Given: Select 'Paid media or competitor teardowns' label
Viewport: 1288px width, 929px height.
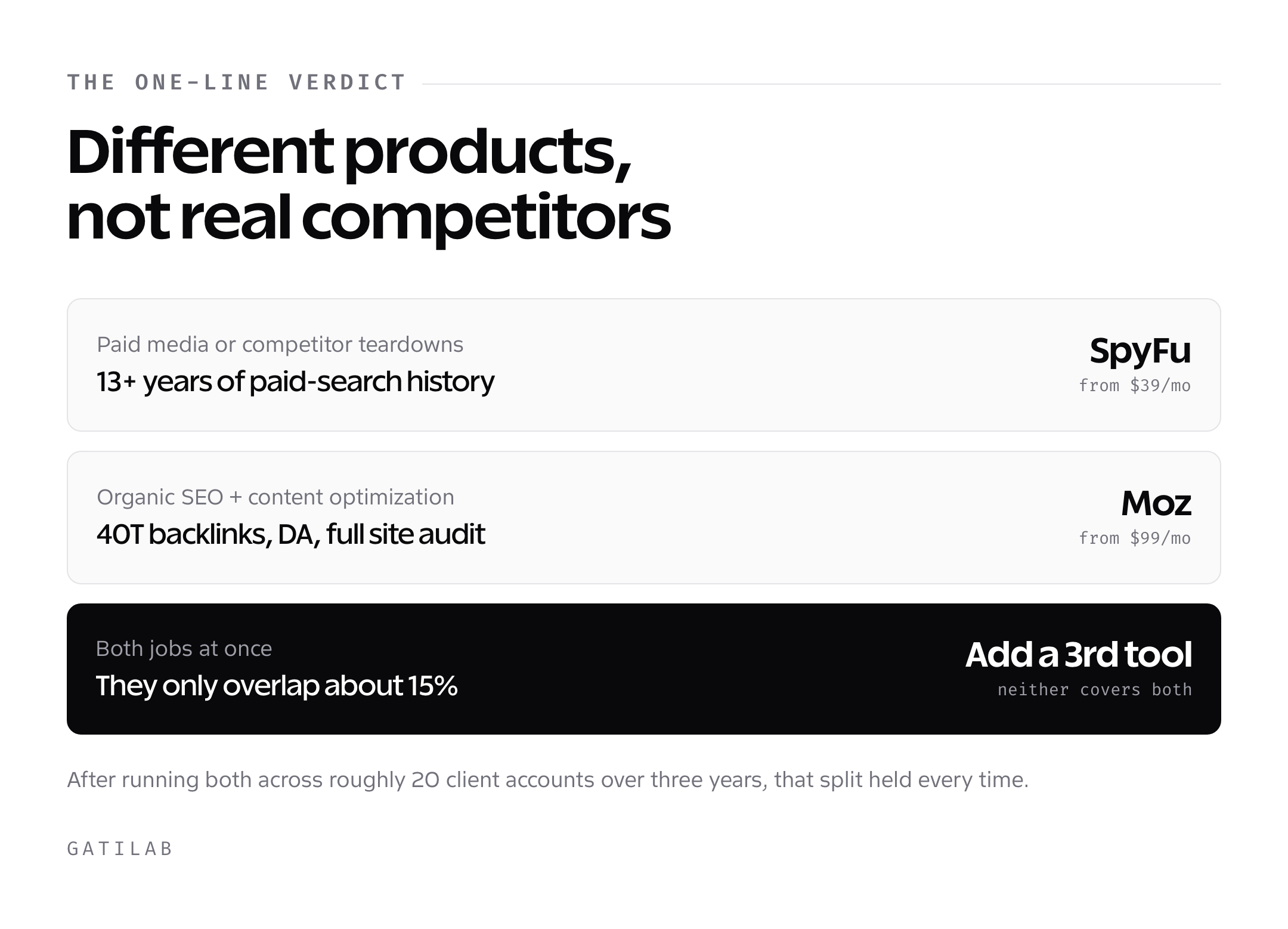Looking at the screenshot, I should 280,345.
